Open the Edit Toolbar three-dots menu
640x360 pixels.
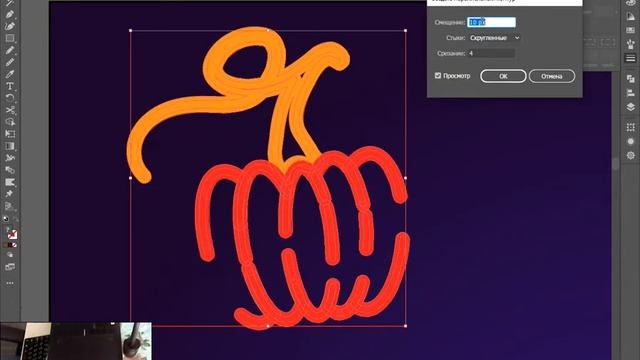click(x=10, y=283)
